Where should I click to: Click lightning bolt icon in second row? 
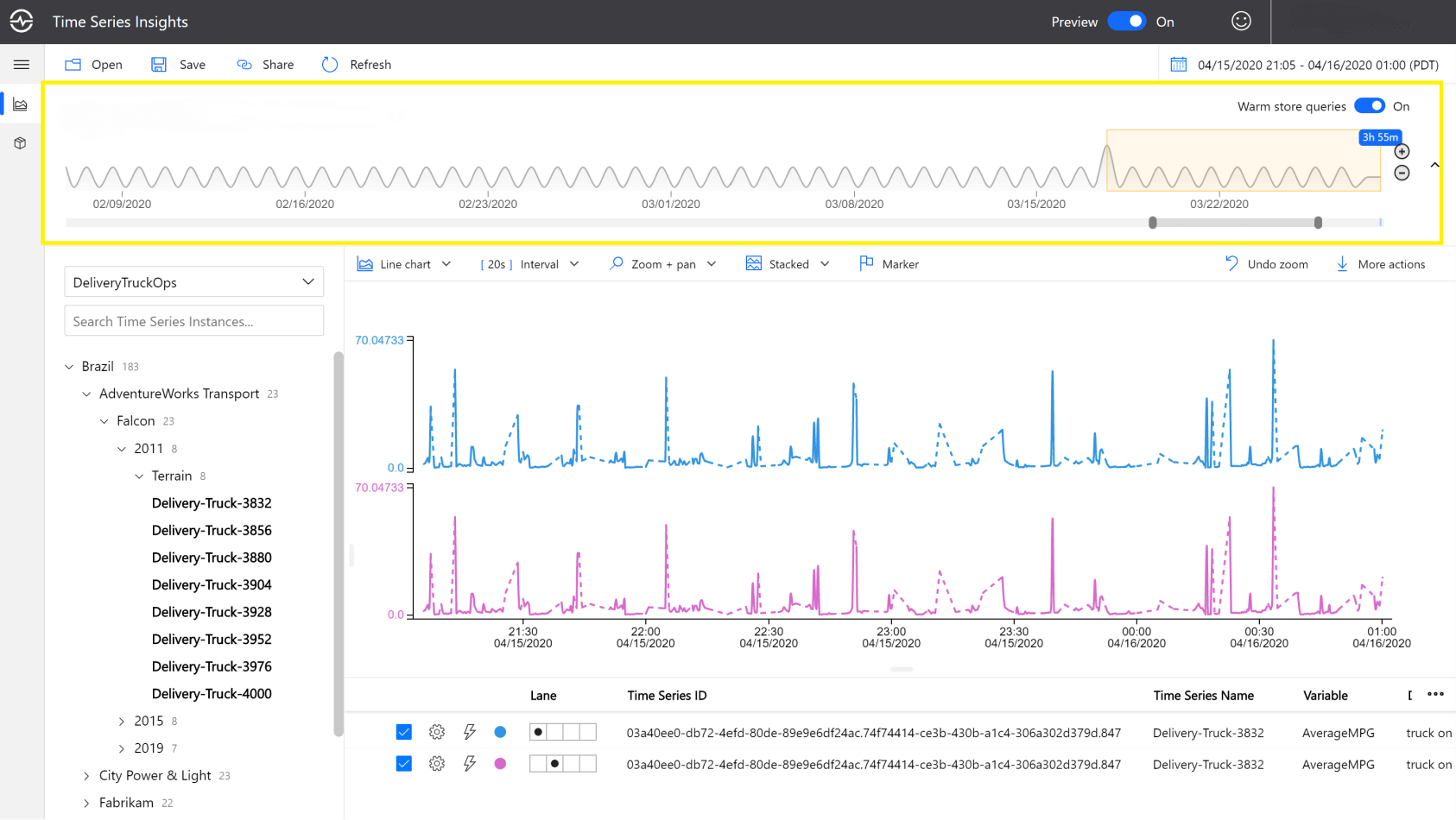pos(470,764)
